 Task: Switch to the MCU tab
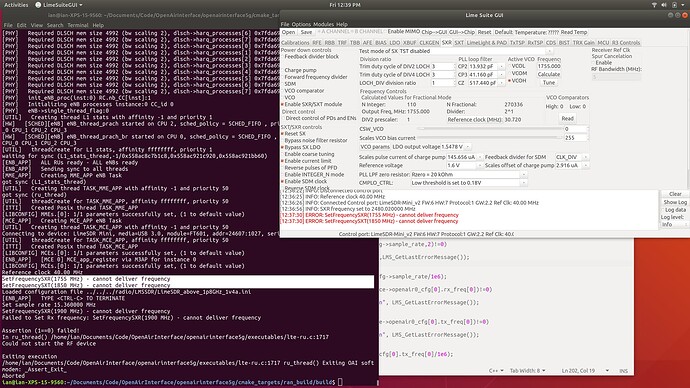point(603,43)
